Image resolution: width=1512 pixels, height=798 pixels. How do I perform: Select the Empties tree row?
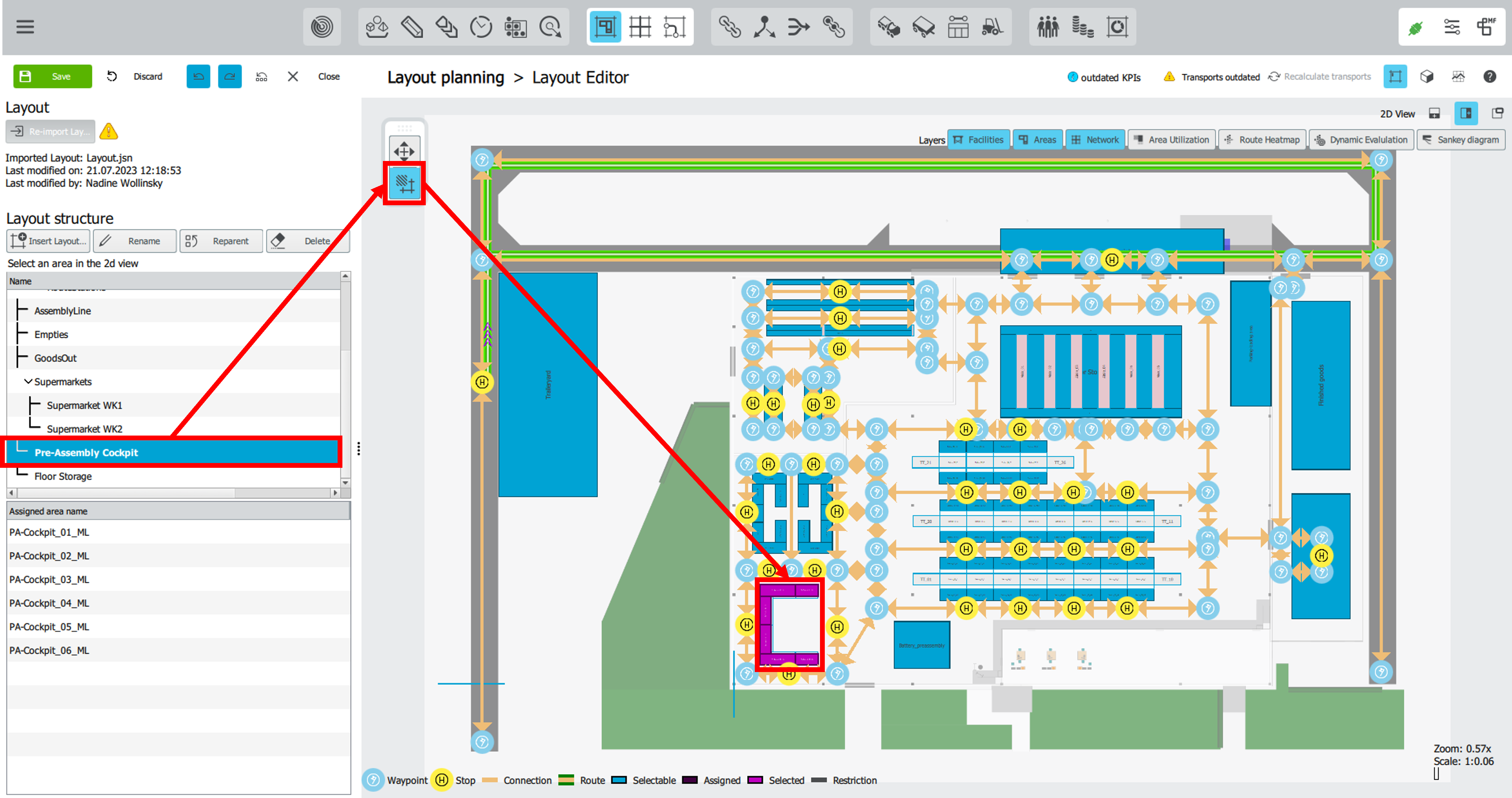coord(173,334)
